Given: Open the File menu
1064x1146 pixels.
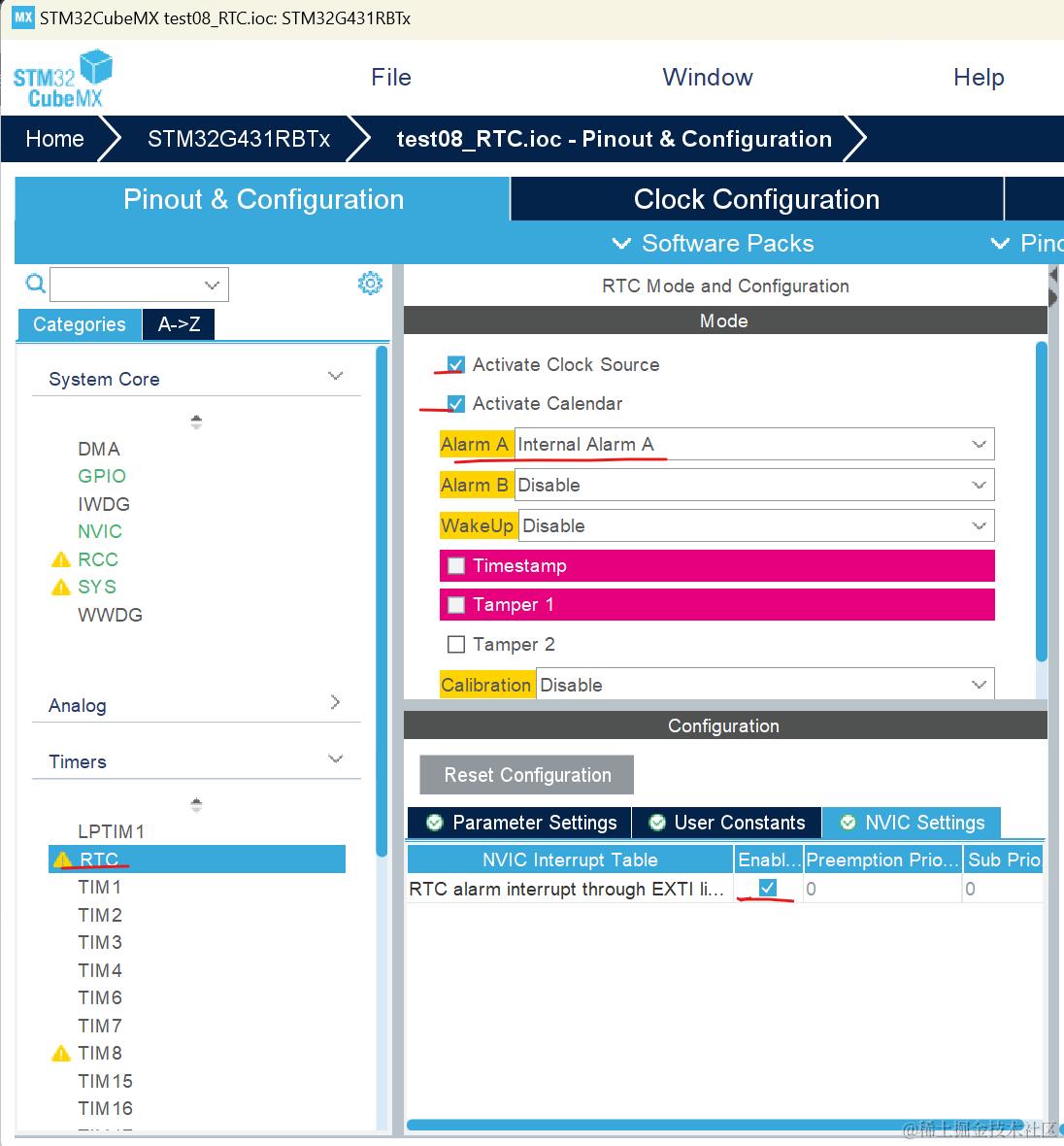Looking at the screenshot, I should [x=391, y=77].
